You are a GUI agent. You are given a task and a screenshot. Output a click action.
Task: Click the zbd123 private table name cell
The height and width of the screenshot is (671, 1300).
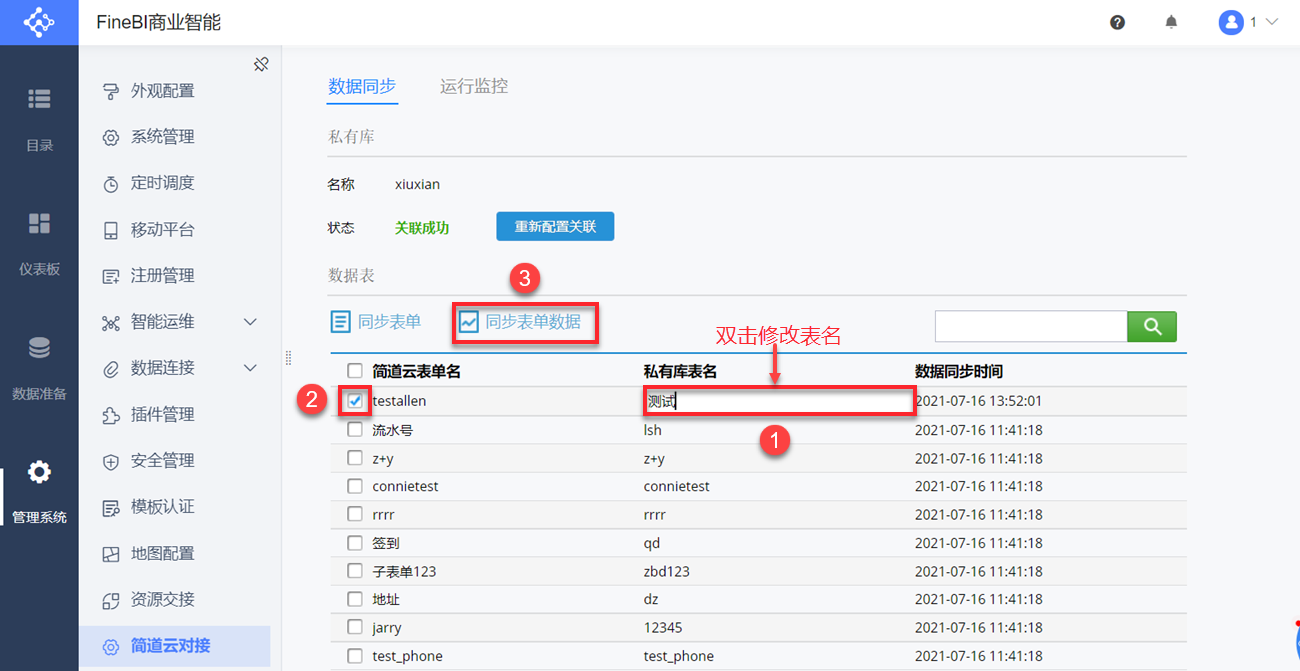point(667,571)
